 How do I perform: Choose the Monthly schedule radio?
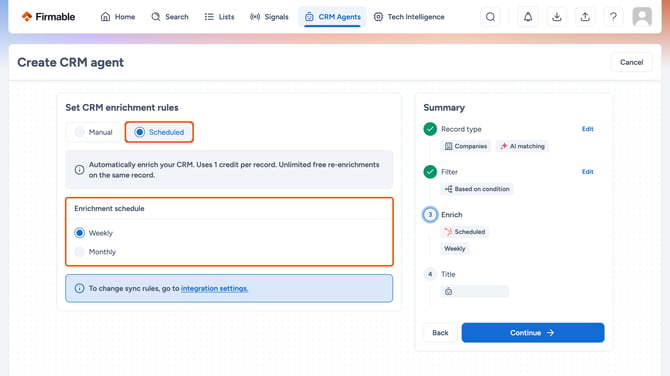[x=79, y=252]
